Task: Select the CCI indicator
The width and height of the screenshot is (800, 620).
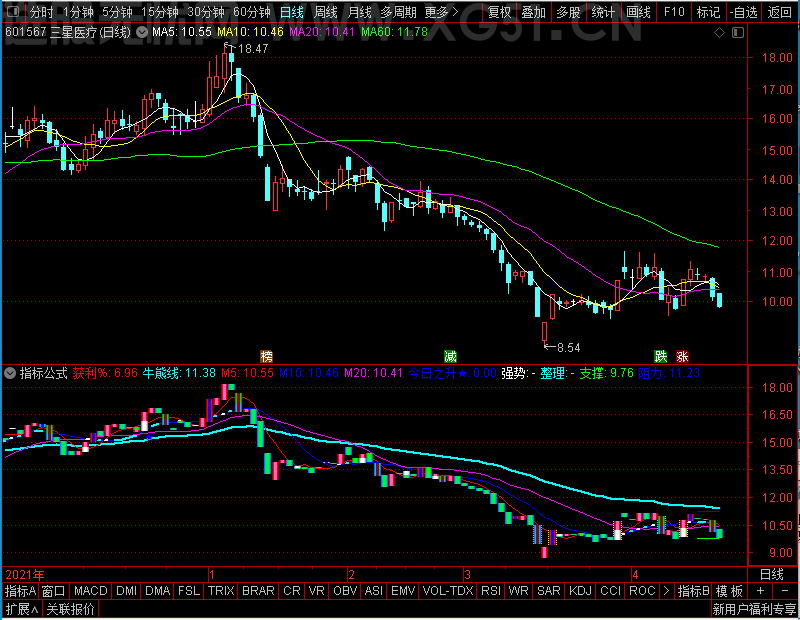Action: coord(611,590)
